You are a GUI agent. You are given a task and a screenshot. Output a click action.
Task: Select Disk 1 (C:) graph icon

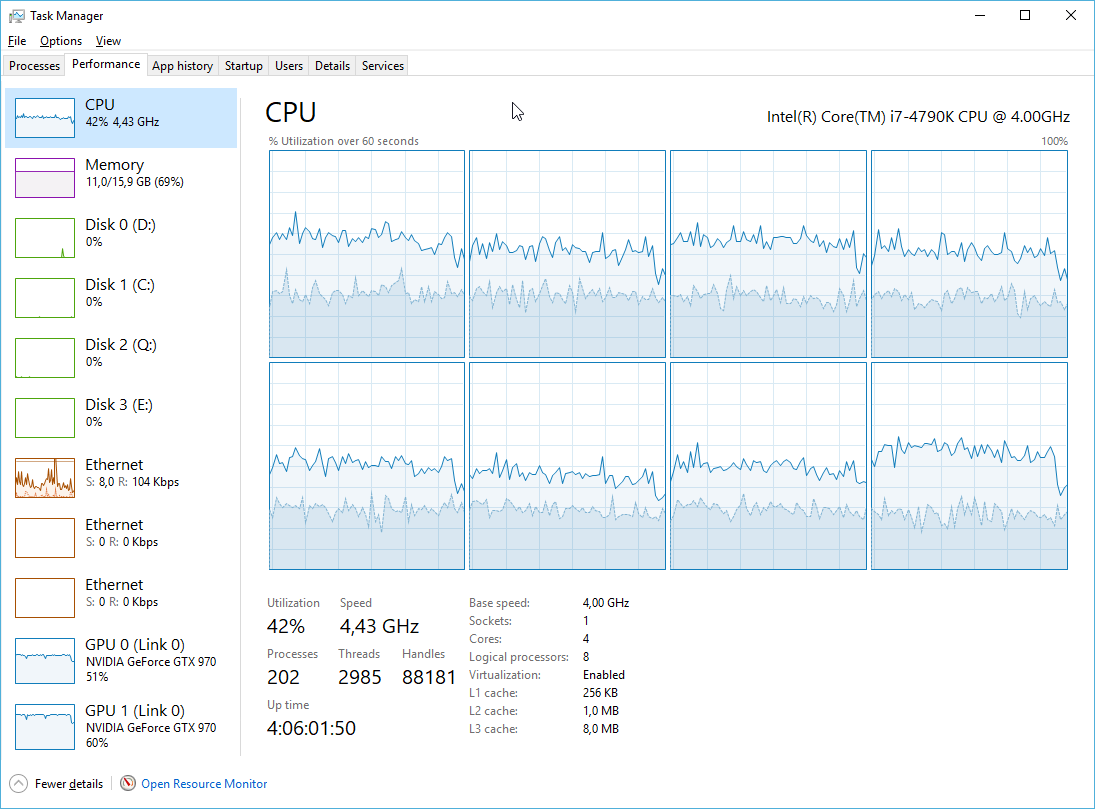click(x=45, y=298)
